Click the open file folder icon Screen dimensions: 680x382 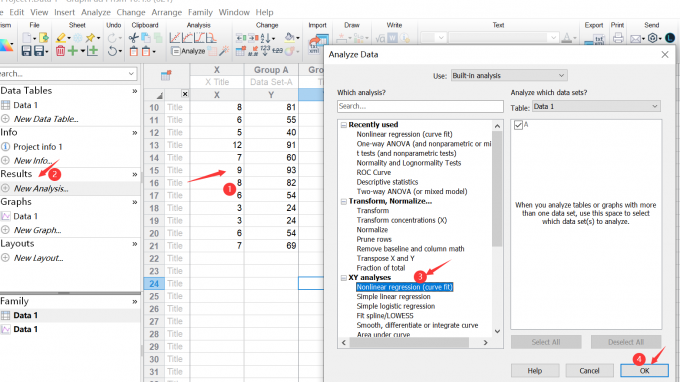tap(43, 38)
